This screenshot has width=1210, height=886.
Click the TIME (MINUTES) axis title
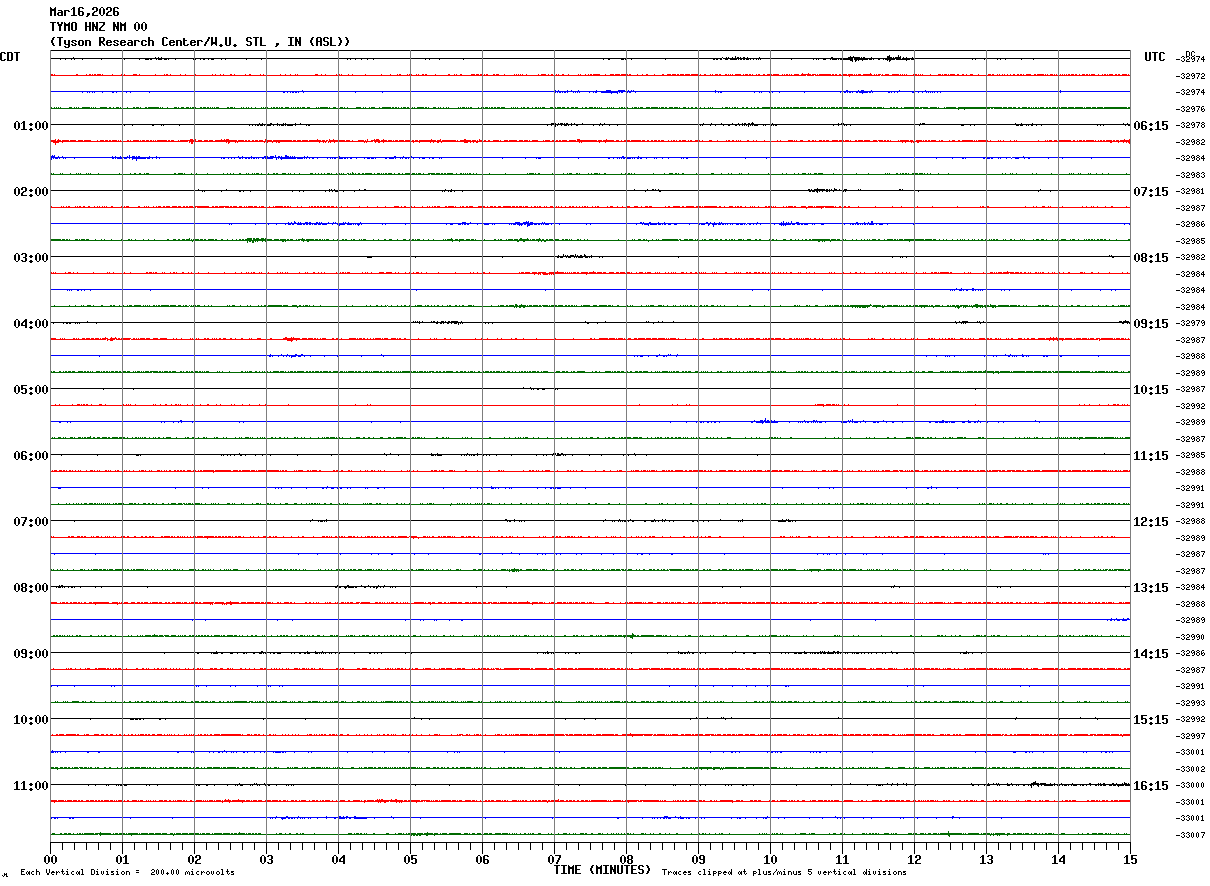[602, 870]
